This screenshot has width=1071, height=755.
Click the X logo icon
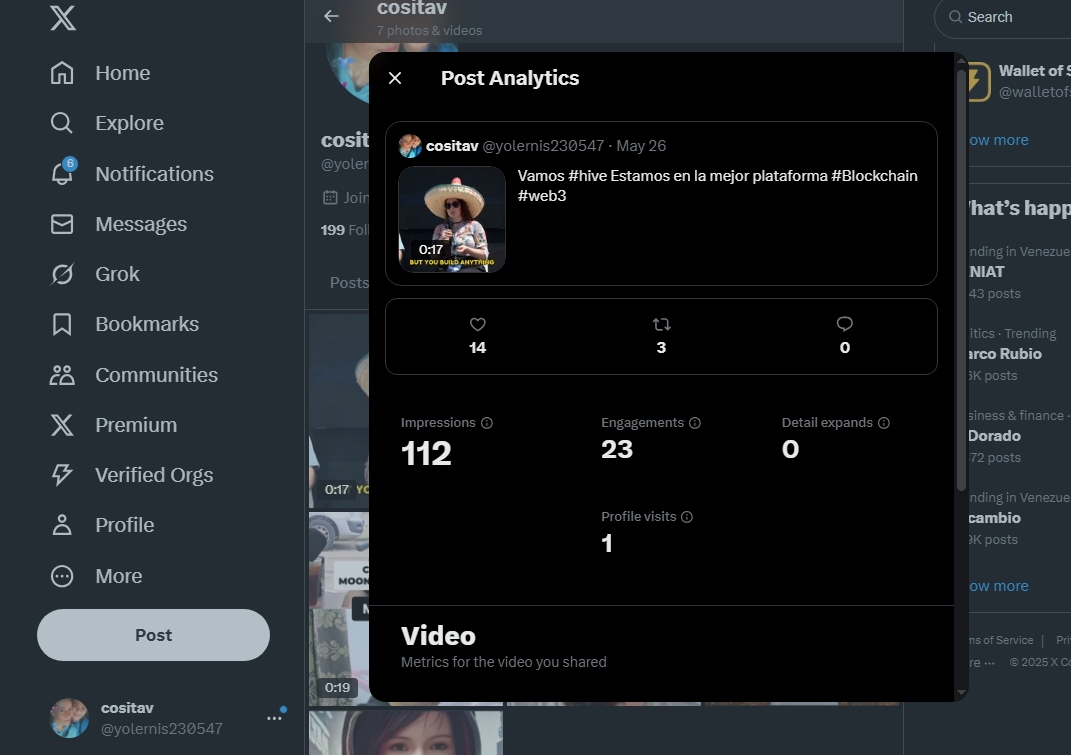[63, 17]
